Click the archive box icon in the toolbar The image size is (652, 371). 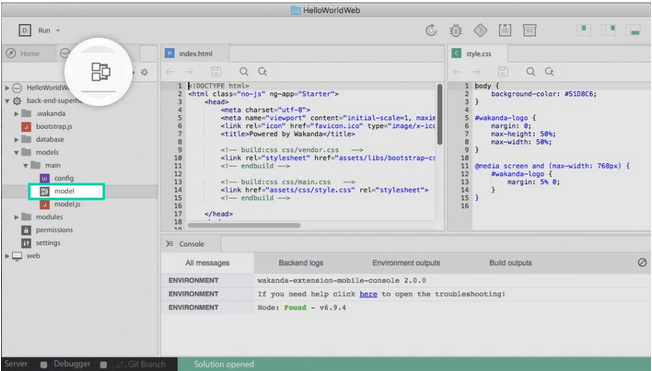[529, 30]
